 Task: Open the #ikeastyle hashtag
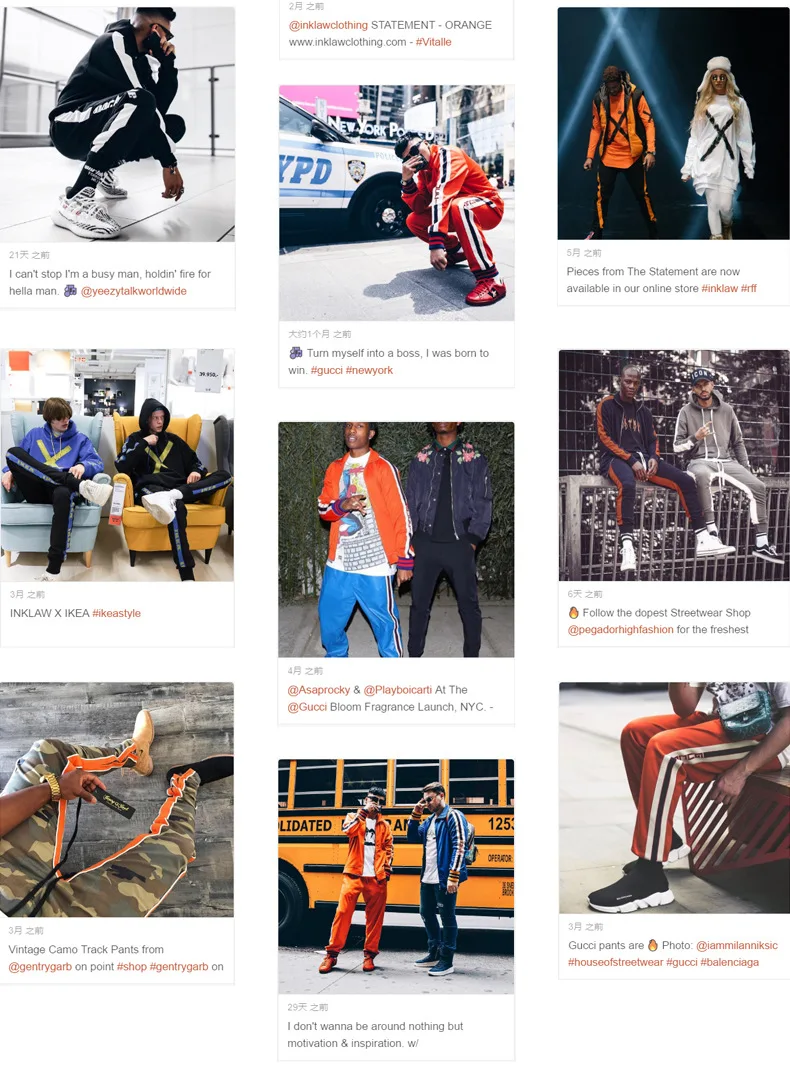tap(117, 613)
